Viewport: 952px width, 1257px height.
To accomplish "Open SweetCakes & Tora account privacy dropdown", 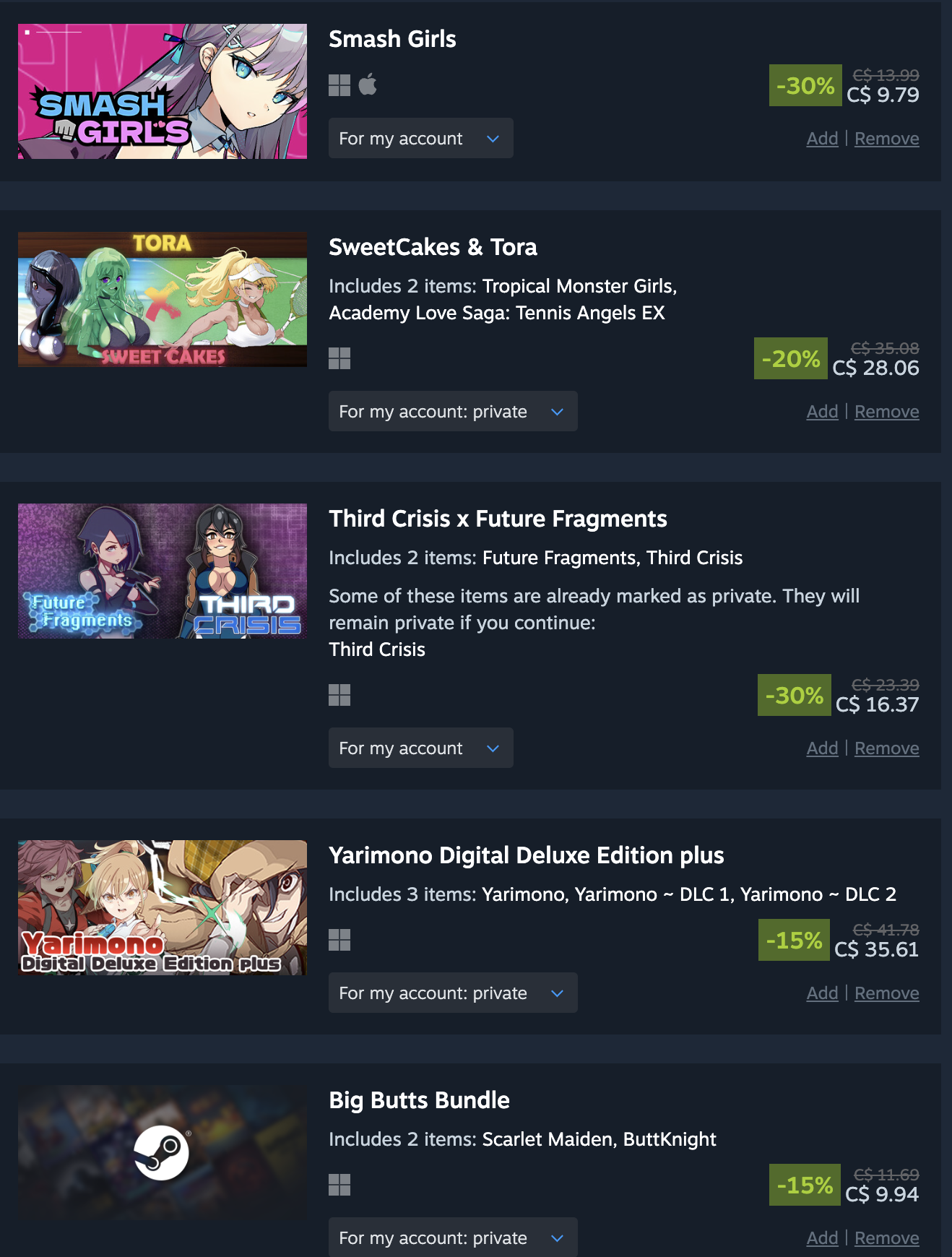I will (453, 411).
